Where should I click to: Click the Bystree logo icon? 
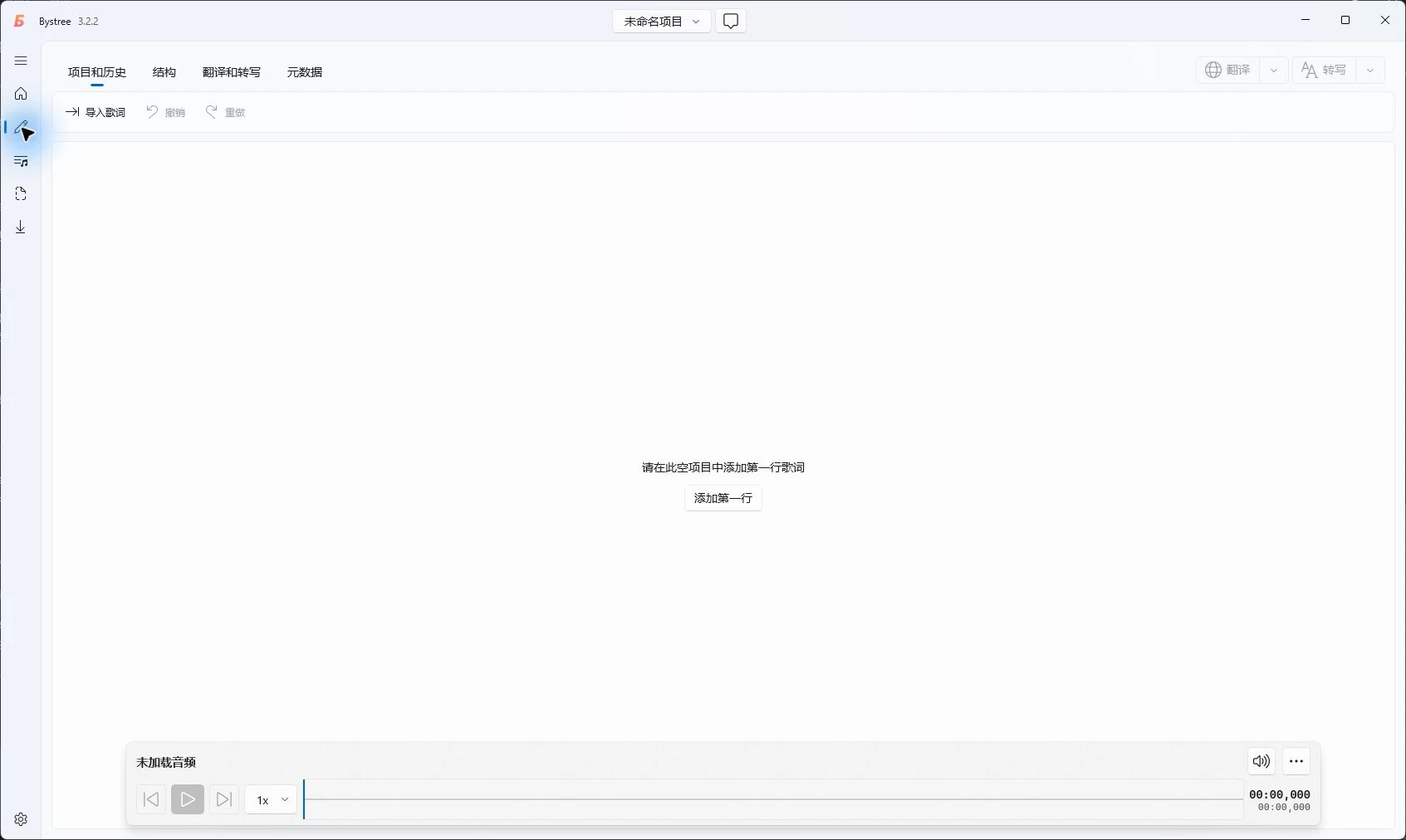coord(19,22)
